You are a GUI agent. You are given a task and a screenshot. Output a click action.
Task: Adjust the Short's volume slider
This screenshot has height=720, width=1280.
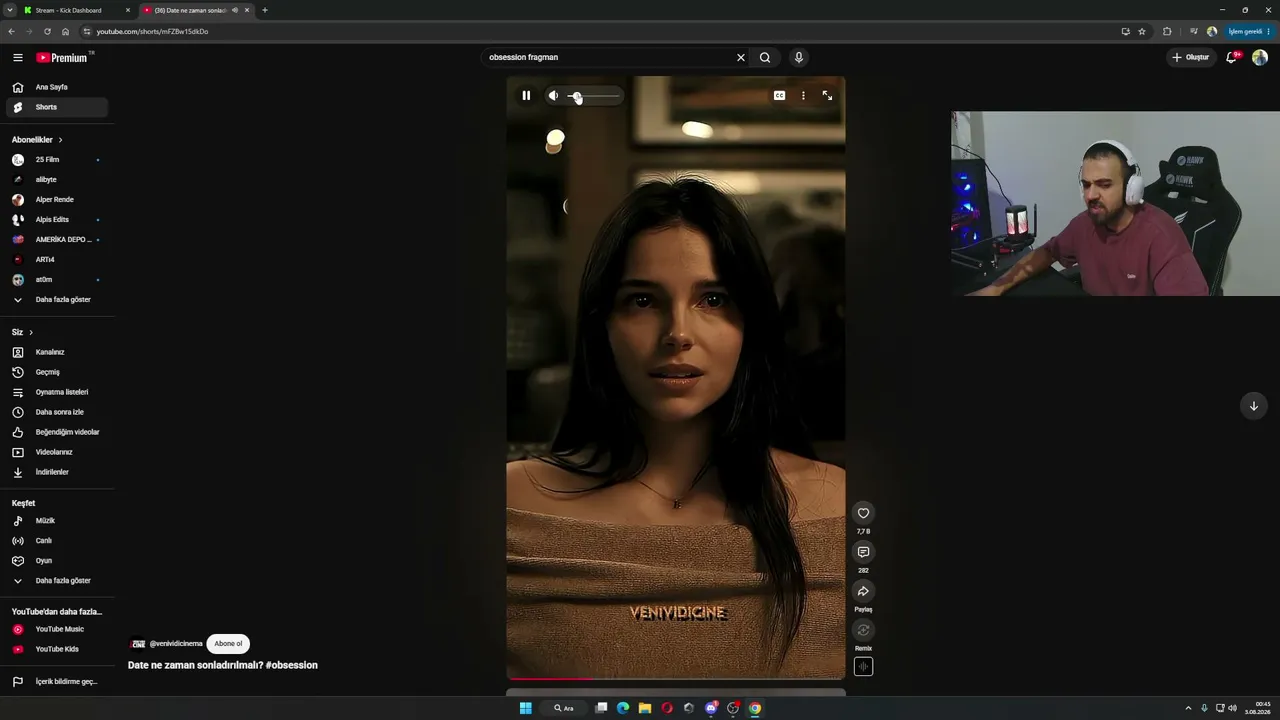[594, 96]
